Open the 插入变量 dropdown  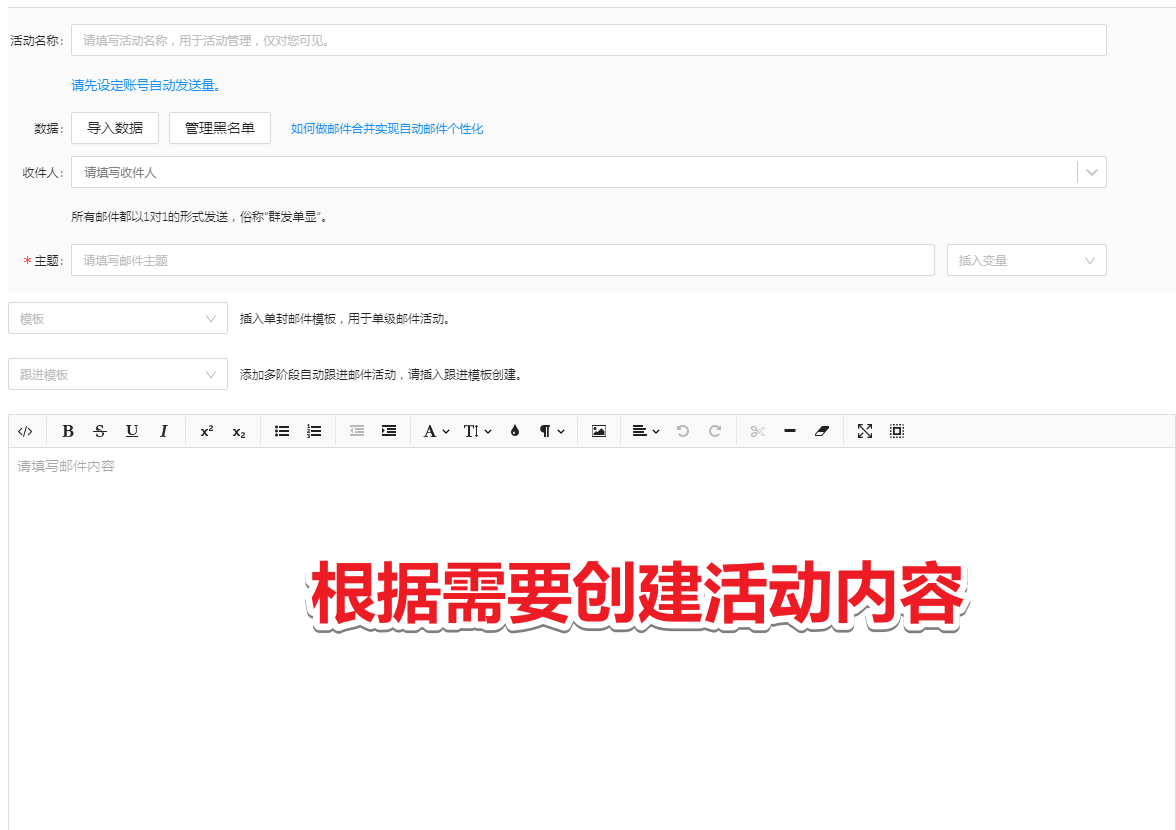[x=1027, y=260]
